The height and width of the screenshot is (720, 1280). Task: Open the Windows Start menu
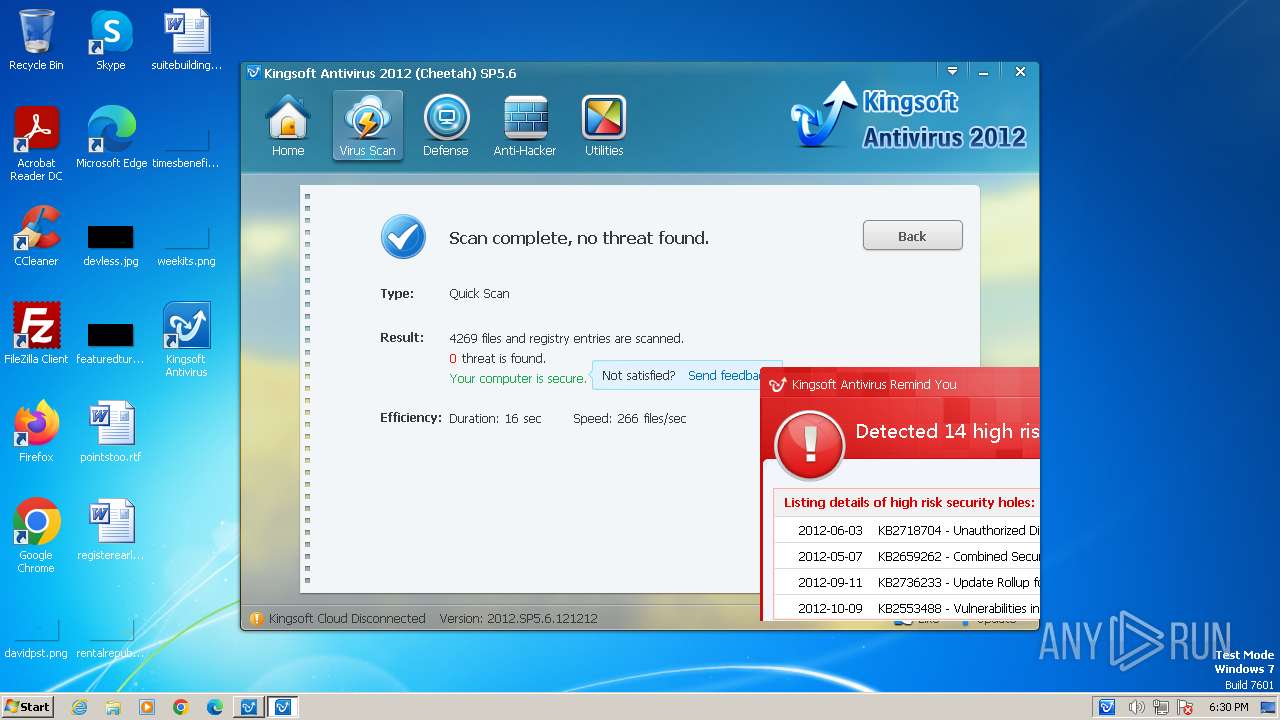(x=27, y=706)
